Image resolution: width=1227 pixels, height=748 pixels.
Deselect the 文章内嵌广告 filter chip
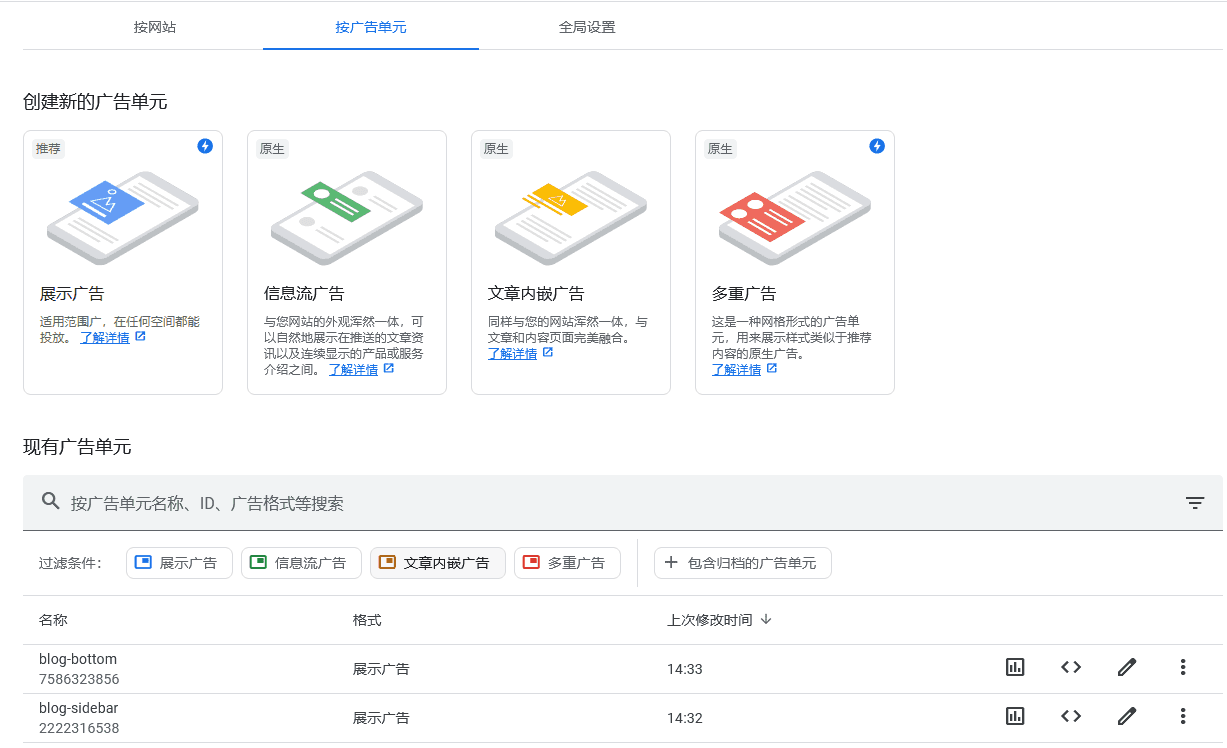(x=437, y=562)
